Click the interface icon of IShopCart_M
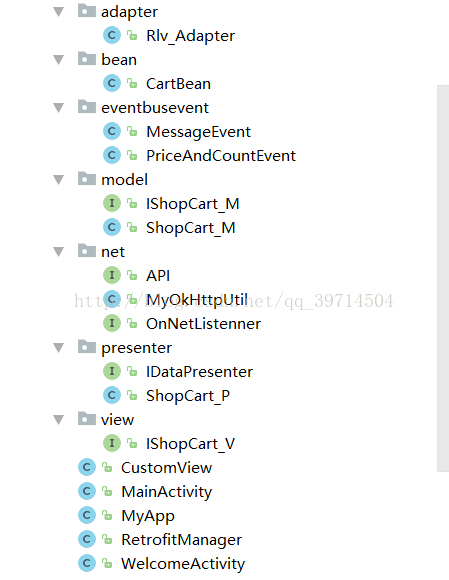Viewport: 449px width, 580px height. tap(112, 203)
